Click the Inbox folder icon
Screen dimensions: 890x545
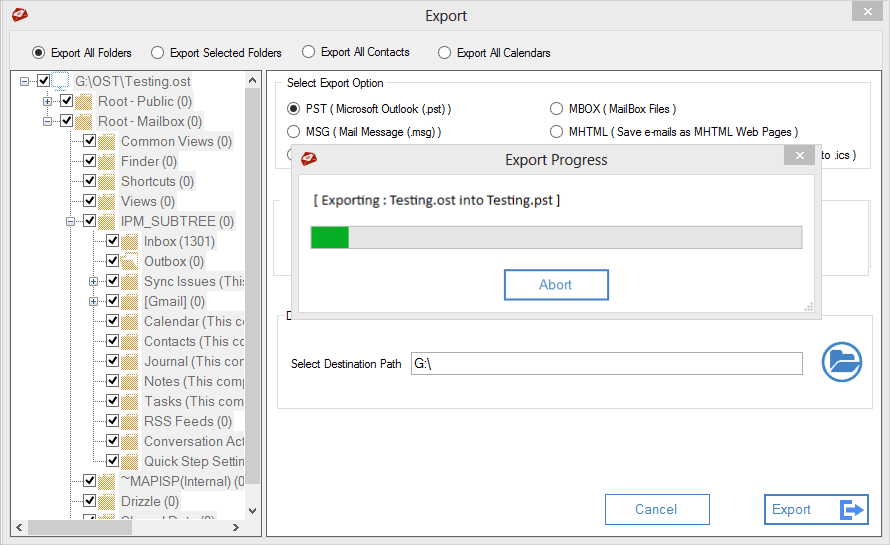tap(130, 241)
